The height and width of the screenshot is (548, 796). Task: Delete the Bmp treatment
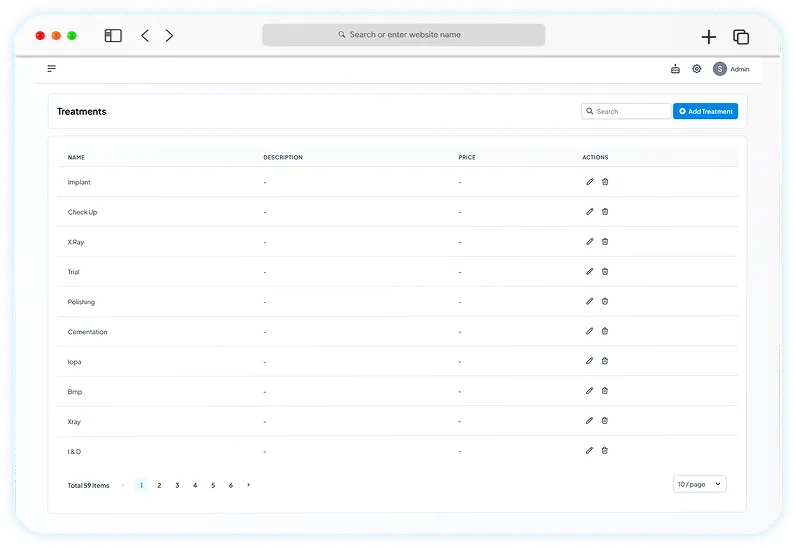(x=605, y=391)
